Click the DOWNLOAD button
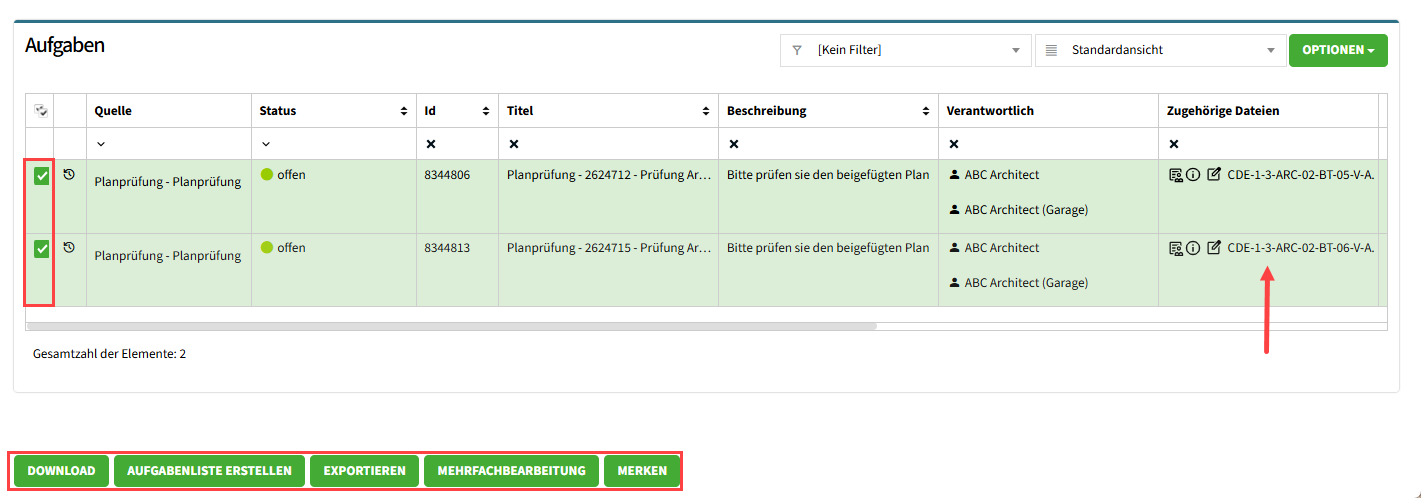This screenshot has height=498, width=1421. [61, 471]
